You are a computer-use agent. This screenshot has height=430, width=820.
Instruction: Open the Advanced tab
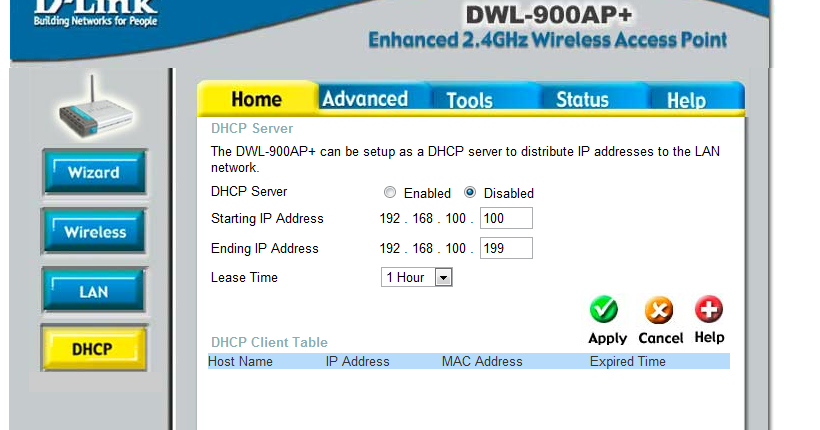point(365,99)
